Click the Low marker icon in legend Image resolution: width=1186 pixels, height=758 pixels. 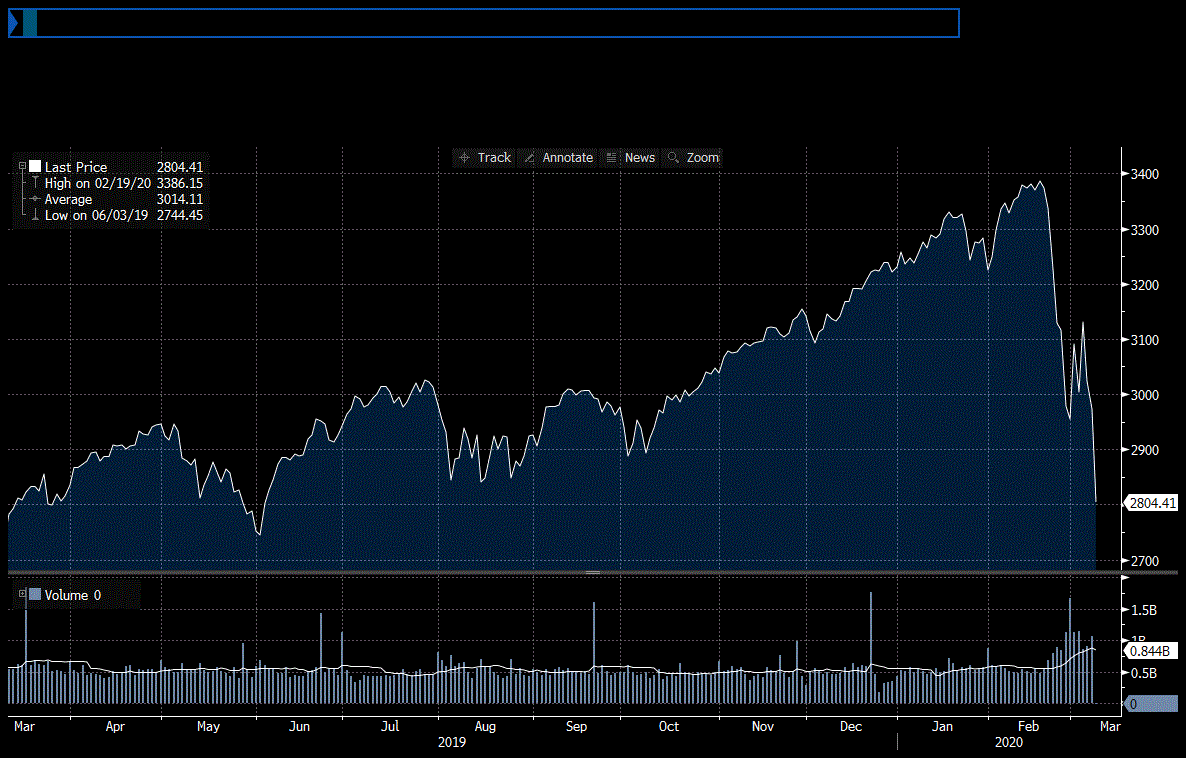point(35,215)
